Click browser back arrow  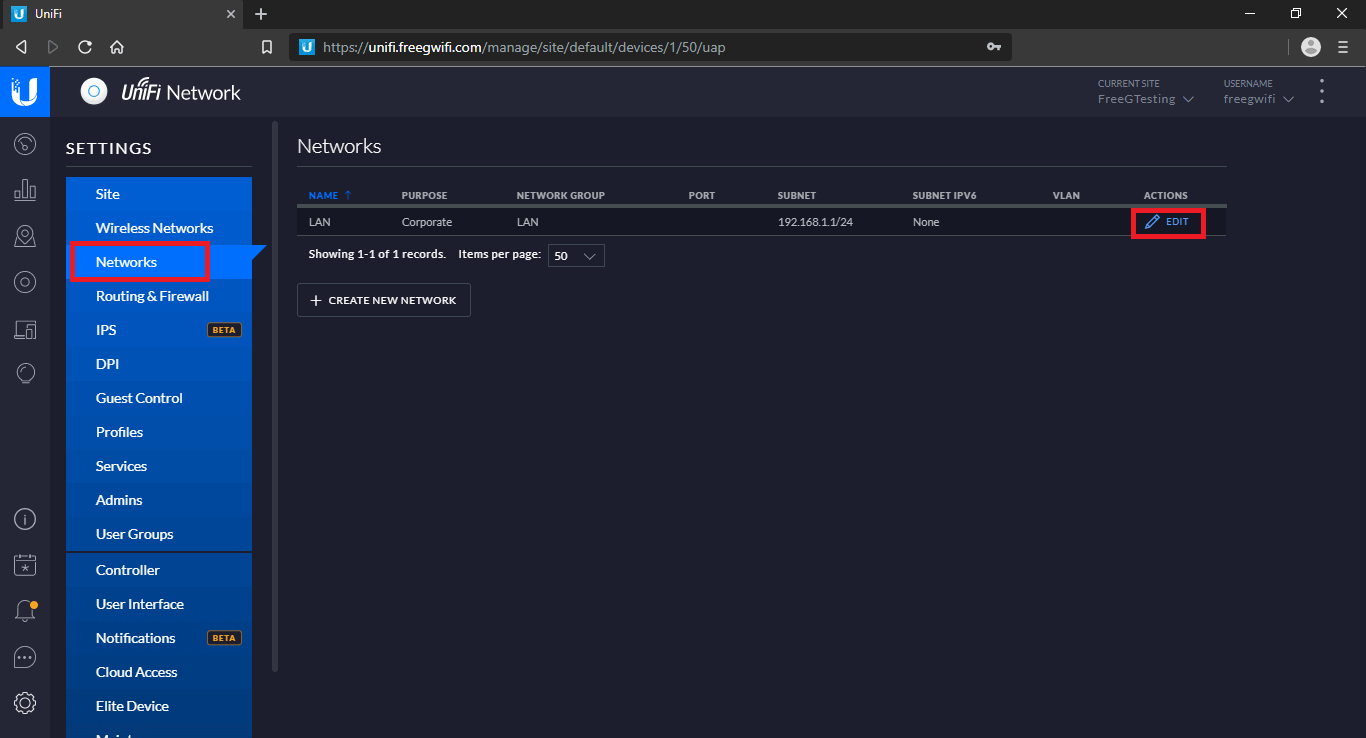pos(21,47)
